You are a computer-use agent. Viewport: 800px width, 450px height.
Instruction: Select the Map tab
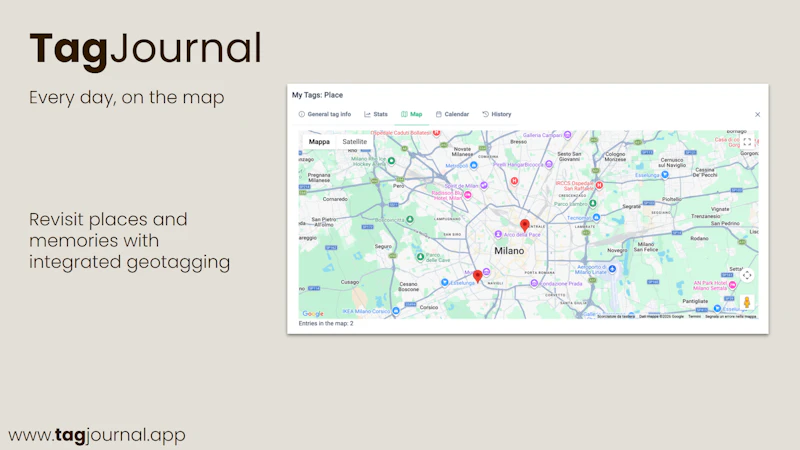(412, 114)
